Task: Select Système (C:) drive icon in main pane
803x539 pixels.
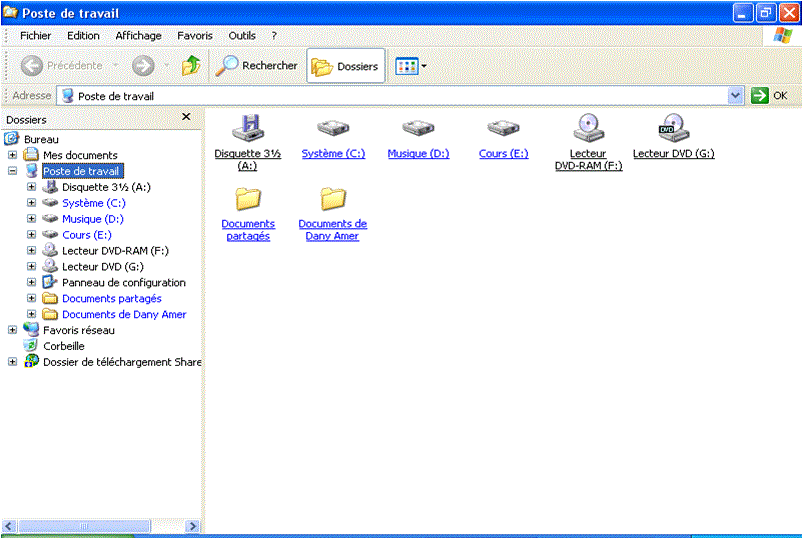Action: [333, 128]
